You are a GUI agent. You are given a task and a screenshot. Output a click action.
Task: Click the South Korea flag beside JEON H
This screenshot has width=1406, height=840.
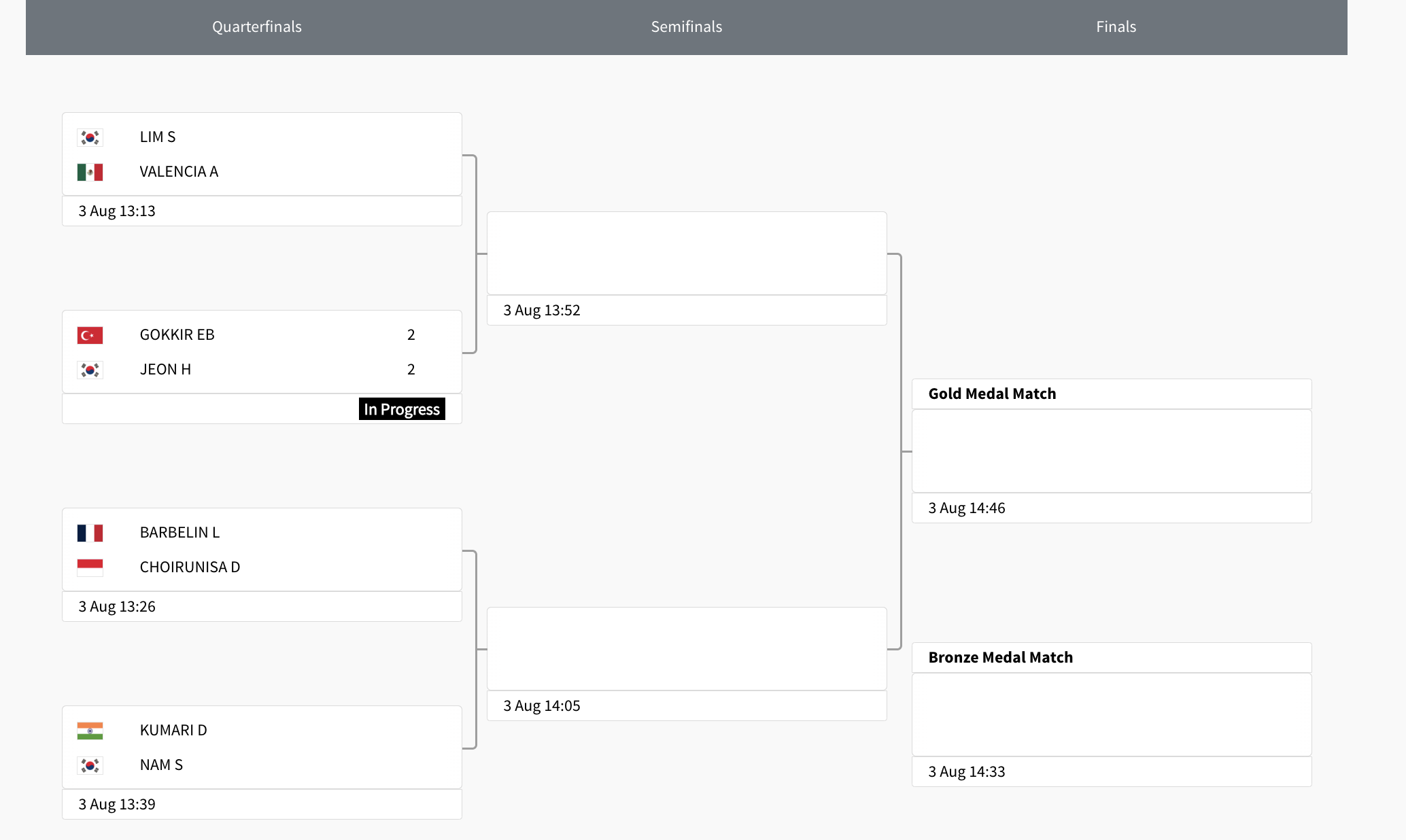click(x=90, y=370)
